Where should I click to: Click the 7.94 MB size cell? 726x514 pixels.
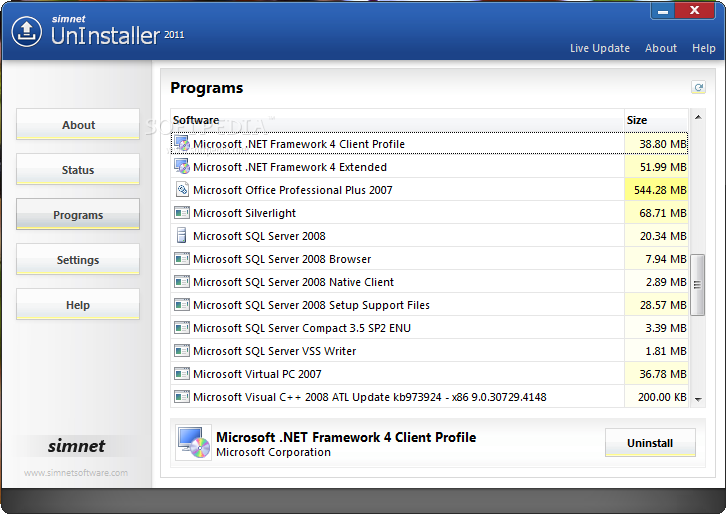pos(656,258)
